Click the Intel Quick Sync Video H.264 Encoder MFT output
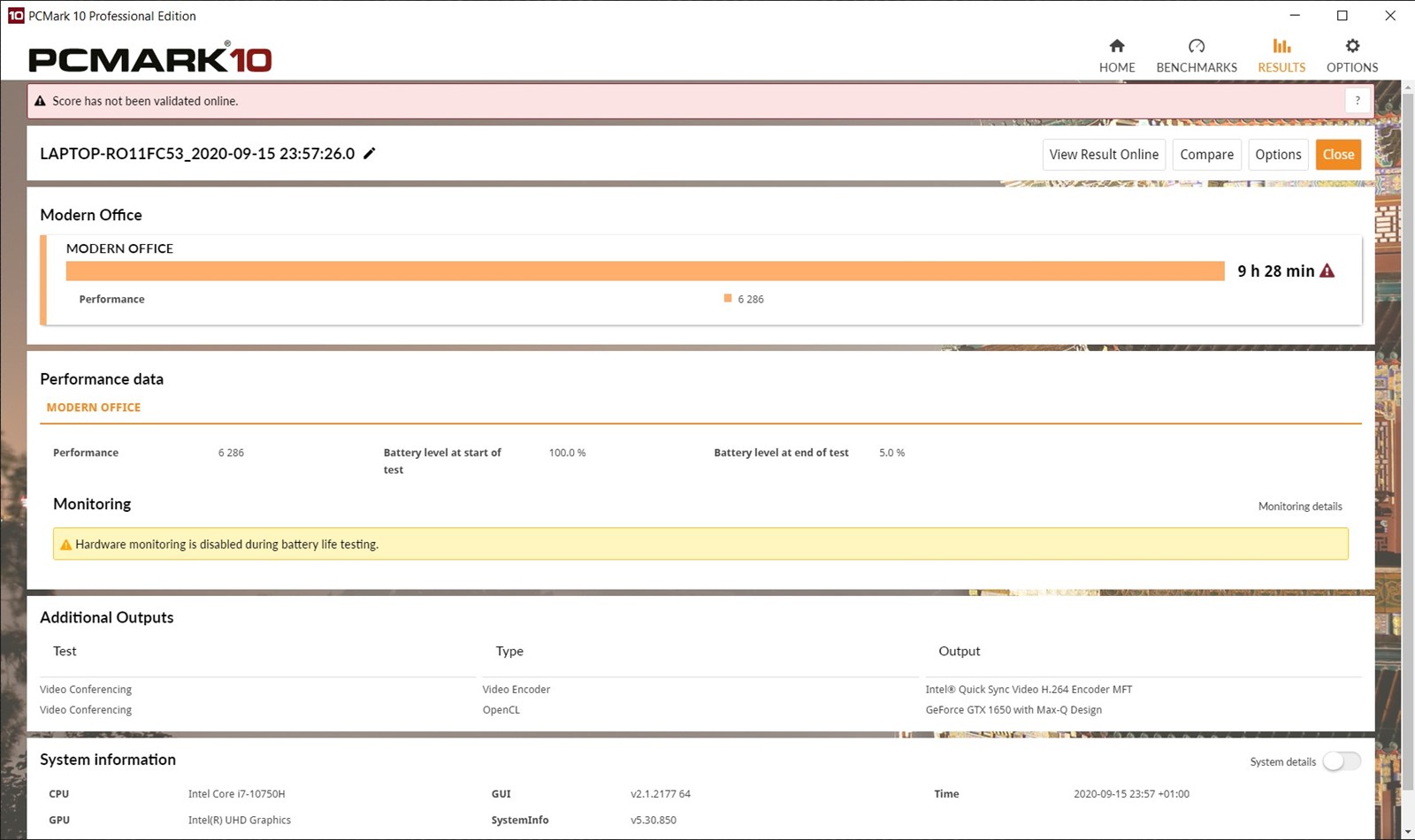Viewport: 1415px width, 840px height. 1029,690
